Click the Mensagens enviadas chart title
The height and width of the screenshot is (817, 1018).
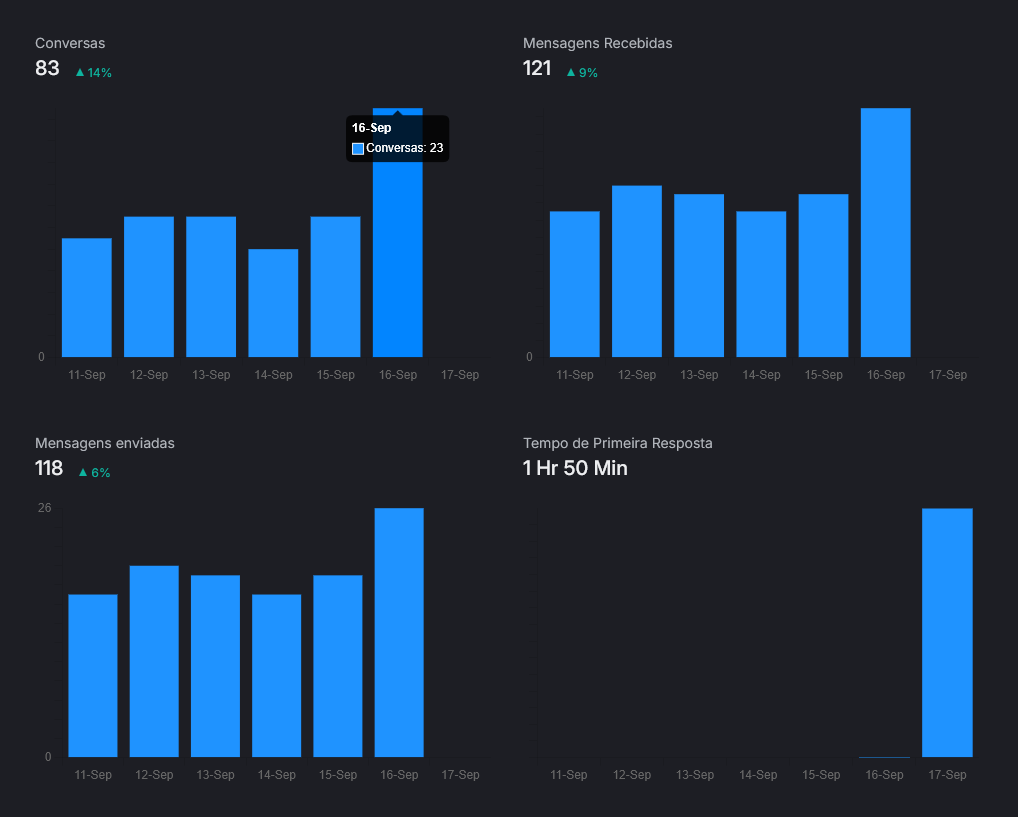(105, 443)
